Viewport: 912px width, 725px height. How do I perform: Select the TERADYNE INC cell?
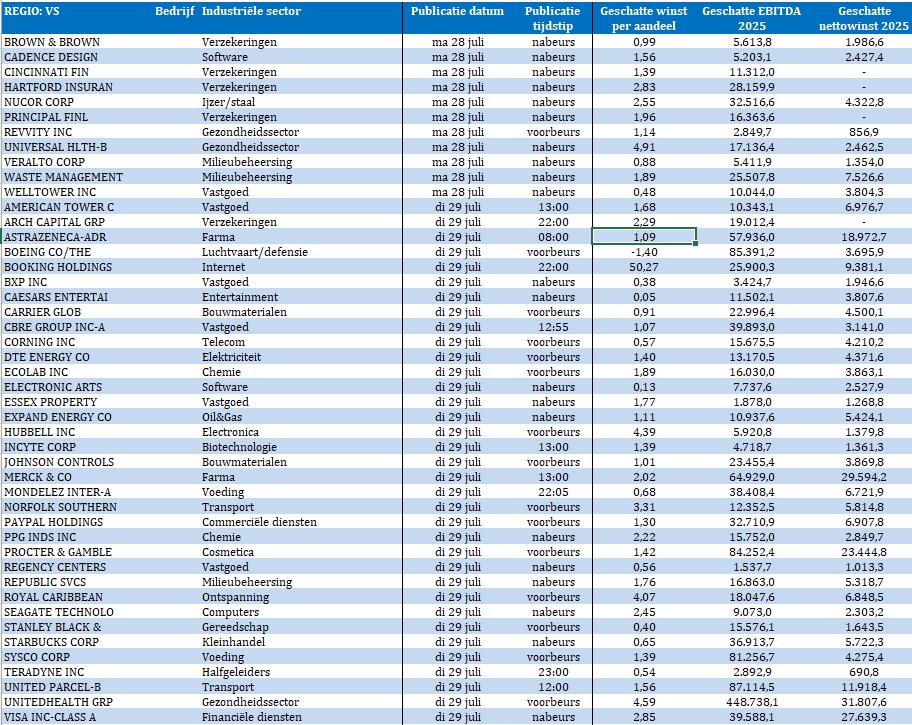(44, 672)
